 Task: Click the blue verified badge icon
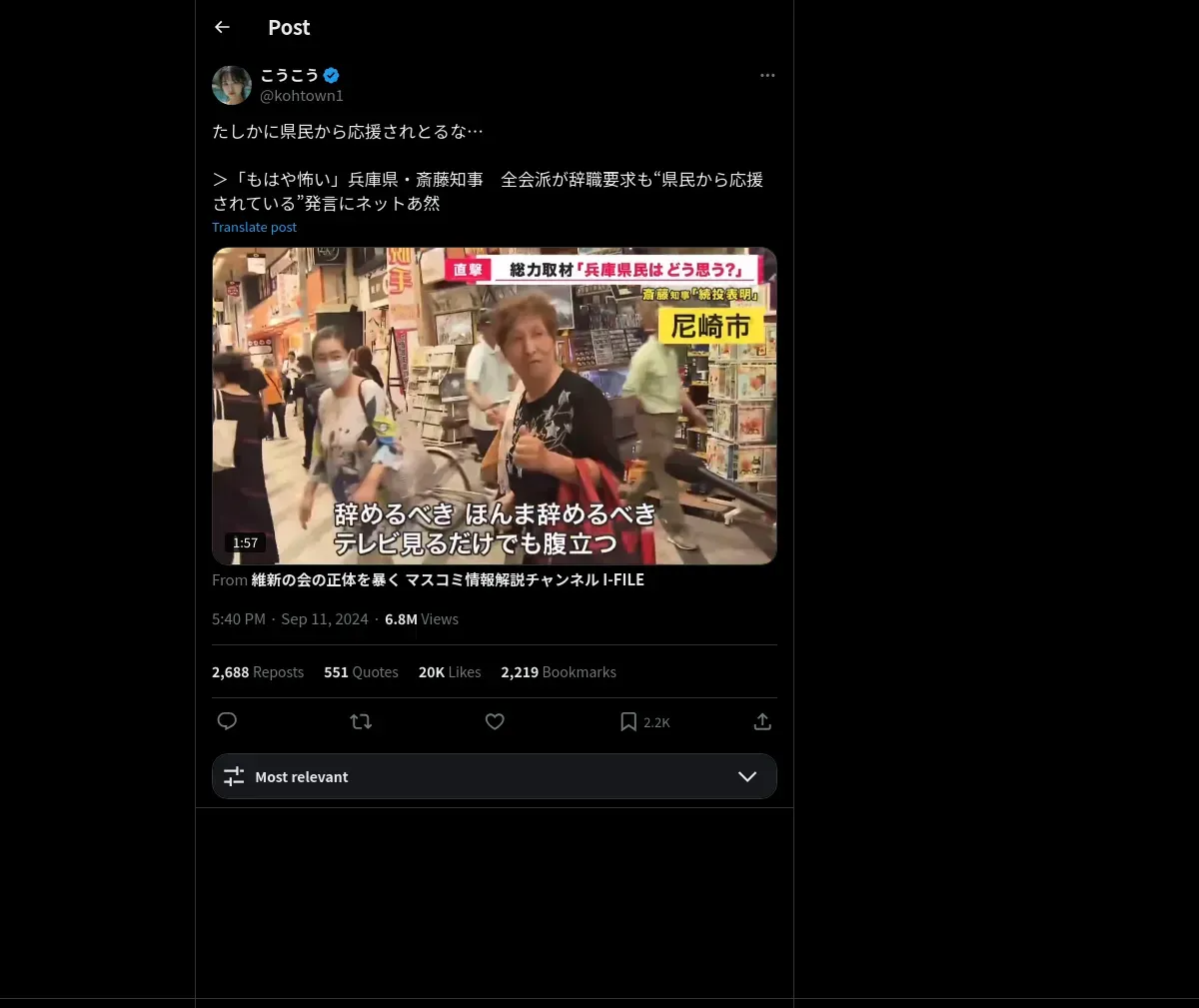tap(332, 75)
